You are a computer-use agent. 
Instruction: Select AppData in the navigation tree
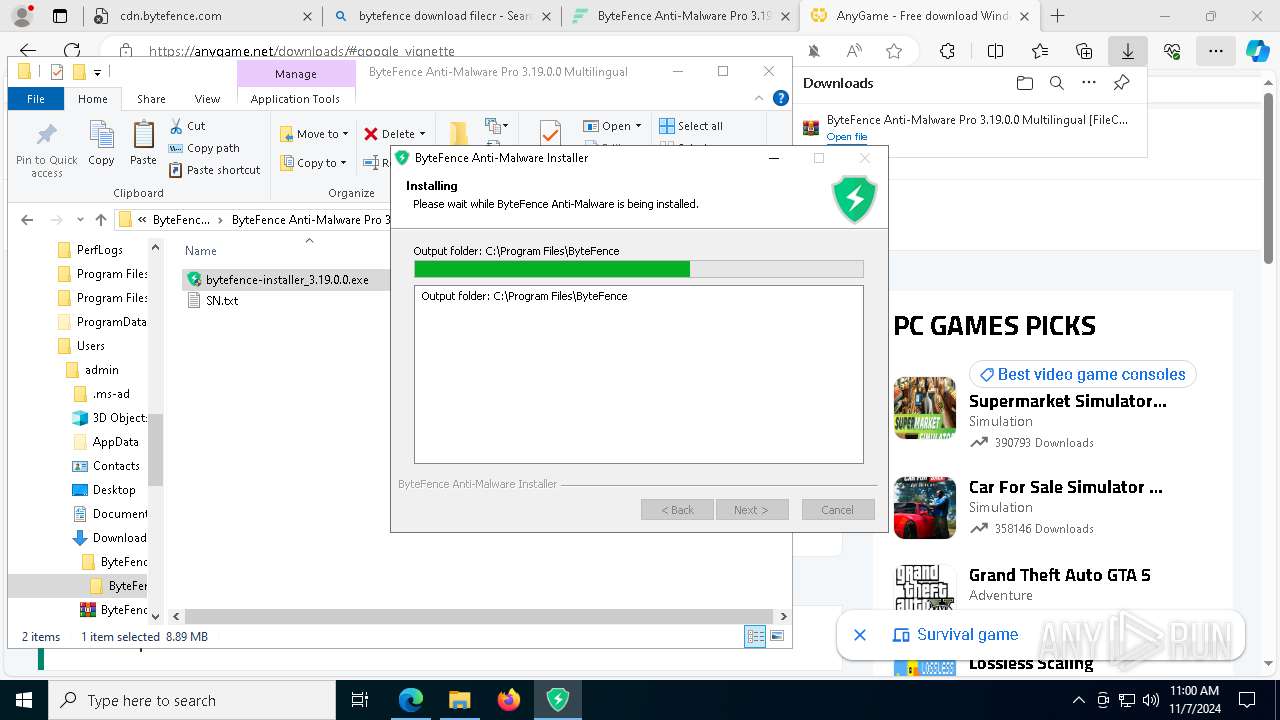point(105,442)
